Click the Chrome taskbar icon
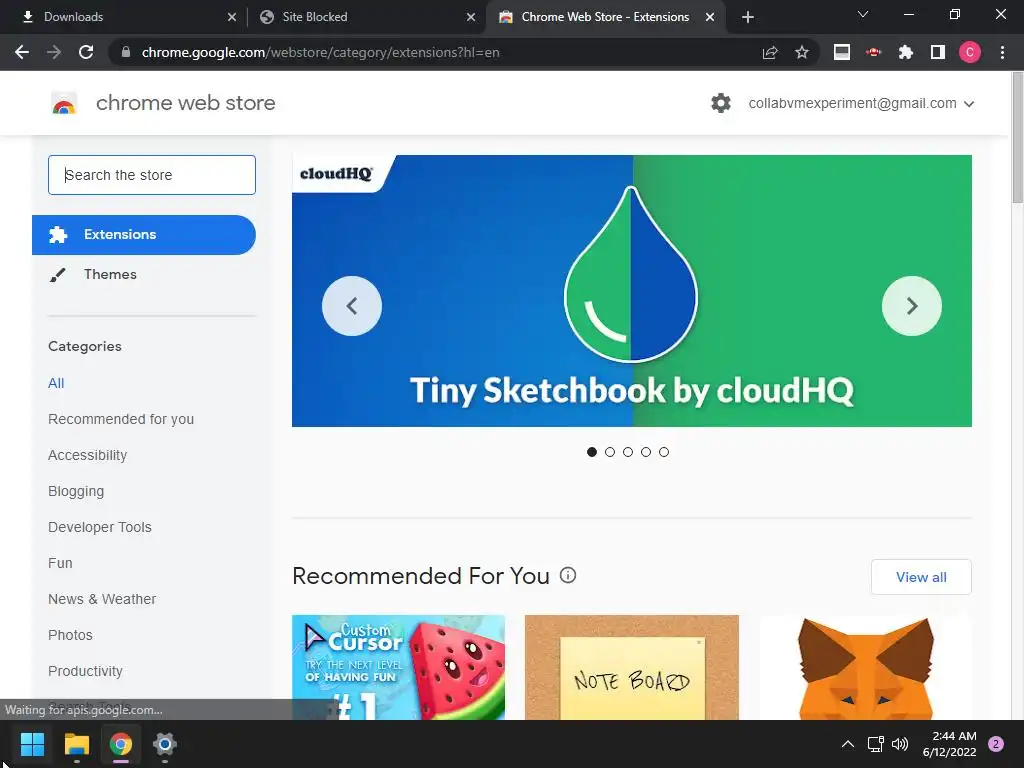1024x768 pixels. click(x=121, y=744)
